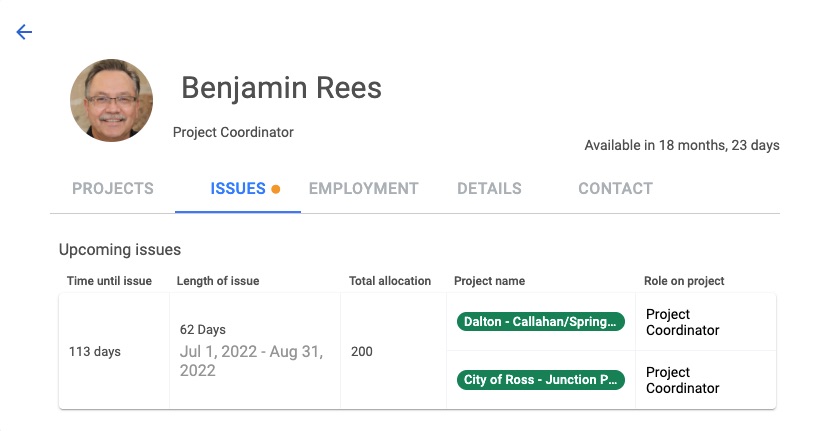Switch to the Projects tab
Screen dimensions: 828x431
(x=113, y=189)
